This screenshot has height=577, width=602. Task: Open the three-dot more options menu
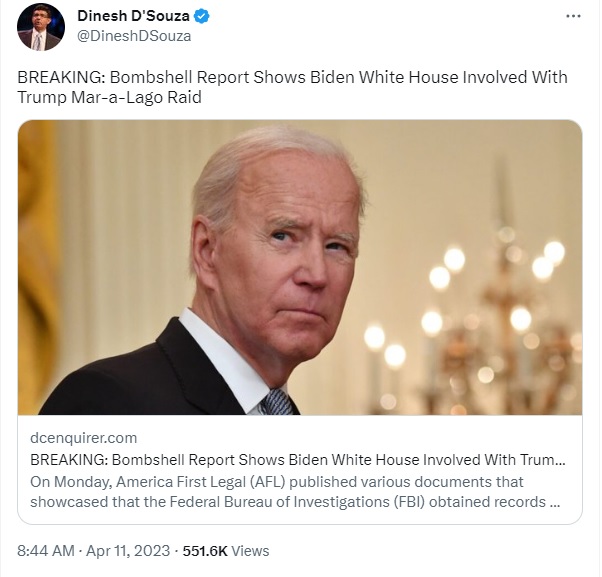click(573, 16)
